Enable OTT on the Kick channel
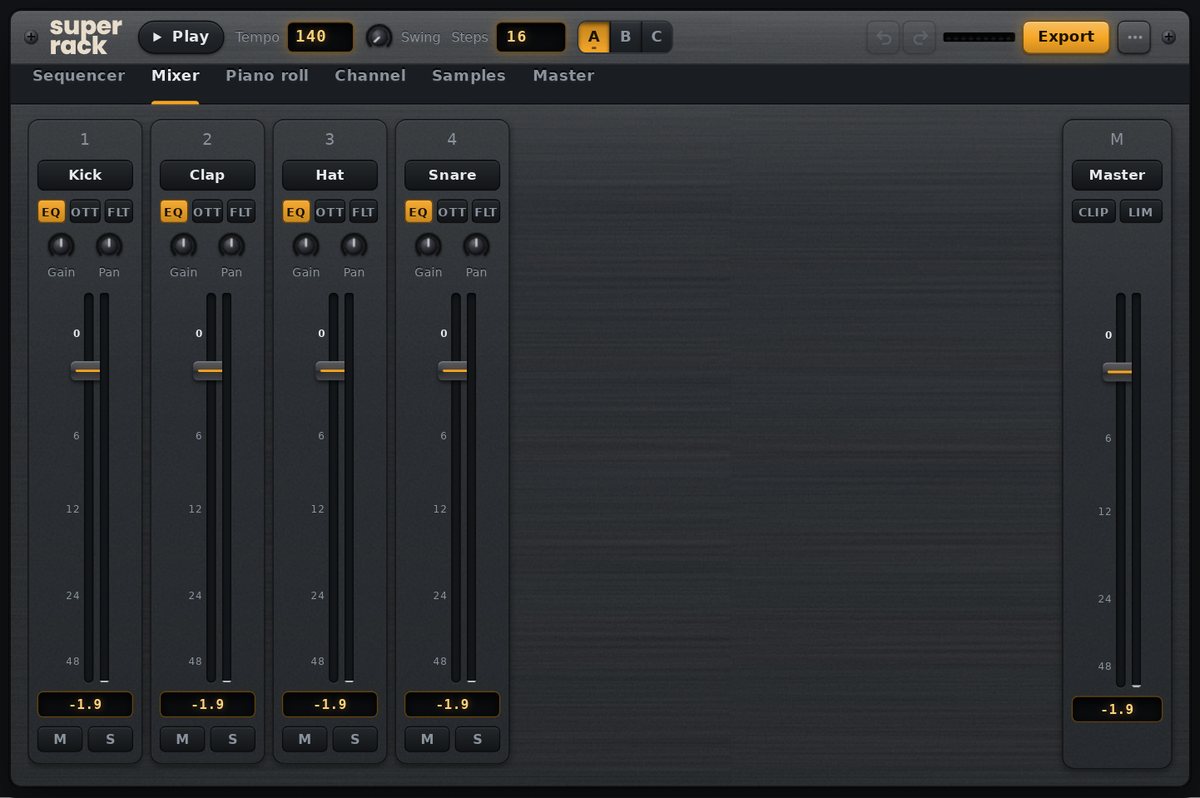Image resolution: width=1200 pixels, height=798 pixels. click(x=85, y=212)
